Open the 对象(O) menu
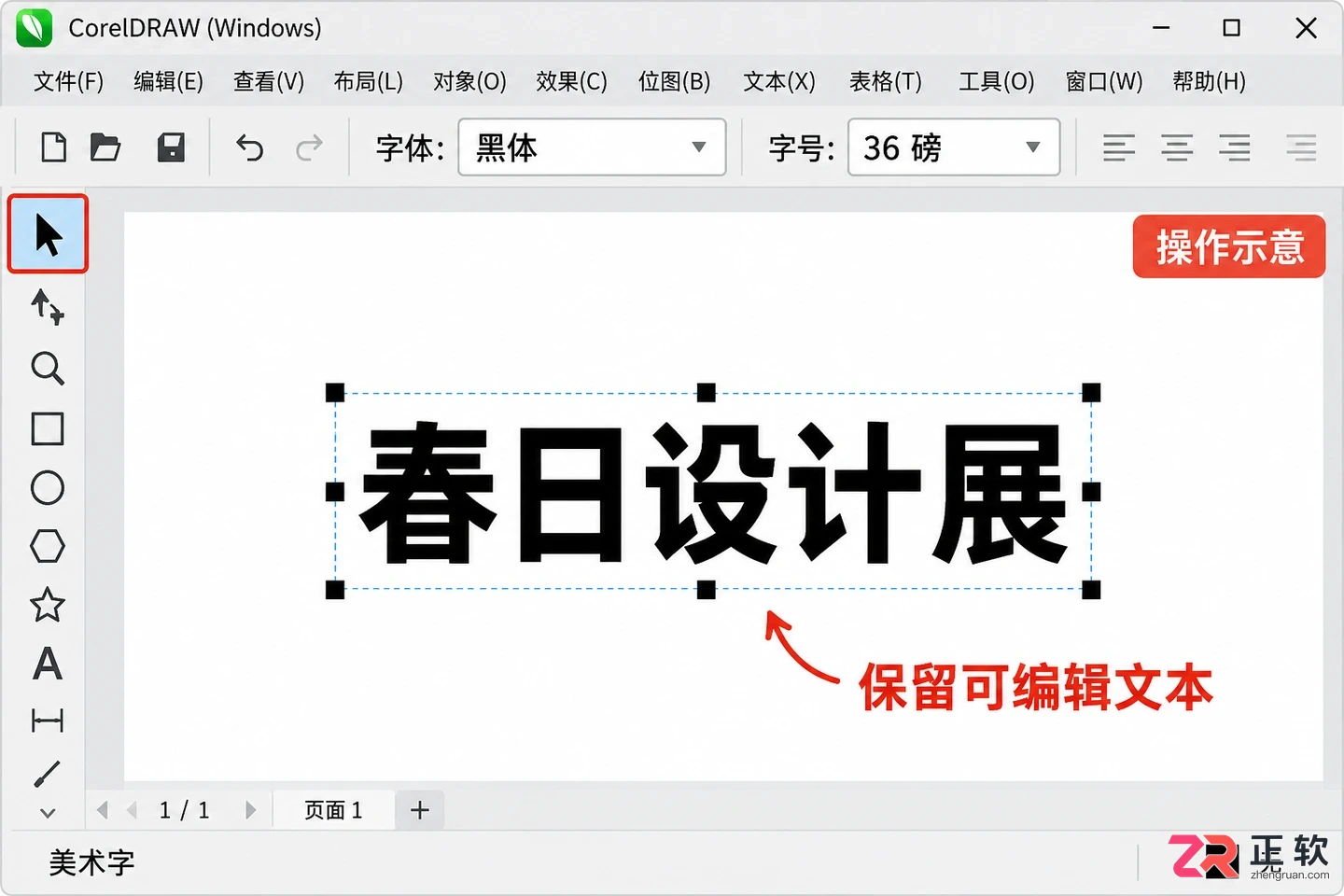This screenshot has width=1344, height=896. click(469, 81)
